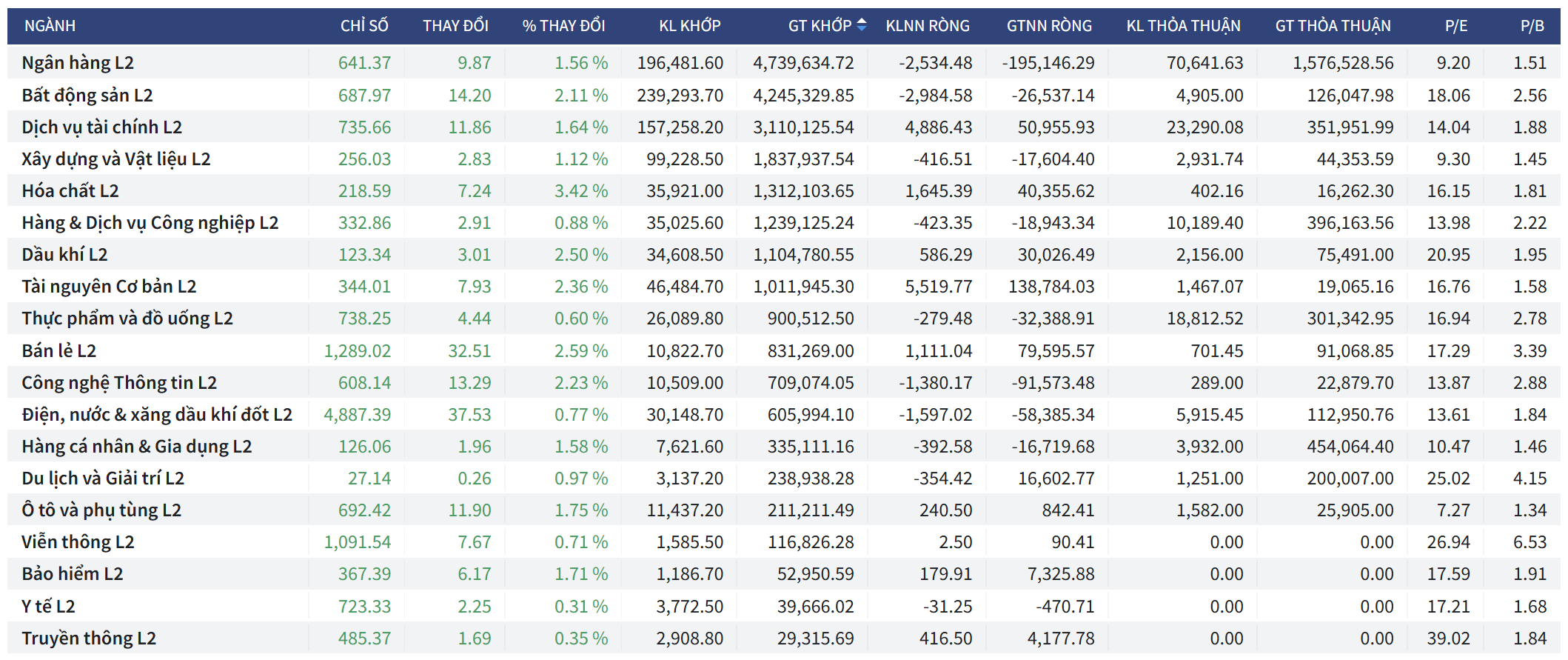
Task: Click the KL KHỚP column header
Action: pos(689,26)
